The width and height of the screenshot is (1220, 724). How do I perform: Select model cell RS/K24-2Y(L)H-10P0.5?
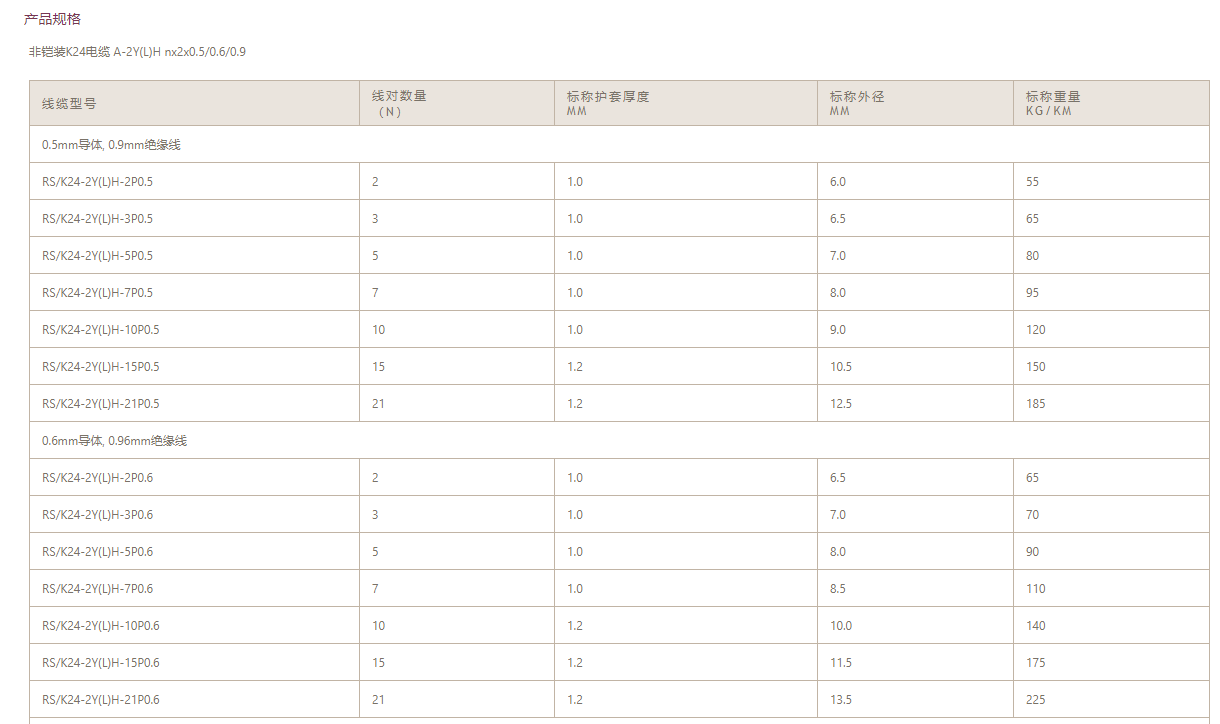[100, 330]
